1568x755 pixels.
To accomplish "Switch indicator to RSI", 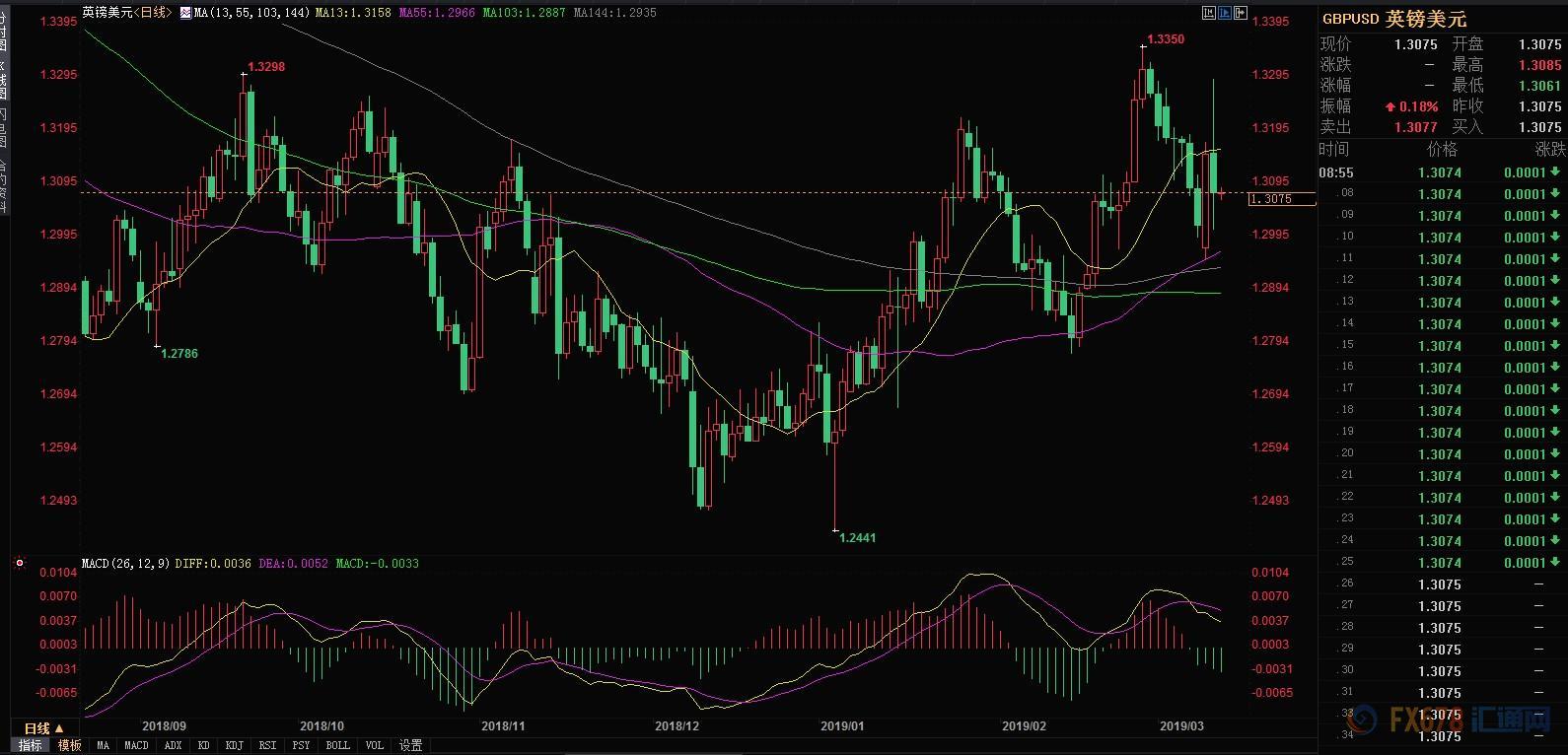I will coord(267,745).
